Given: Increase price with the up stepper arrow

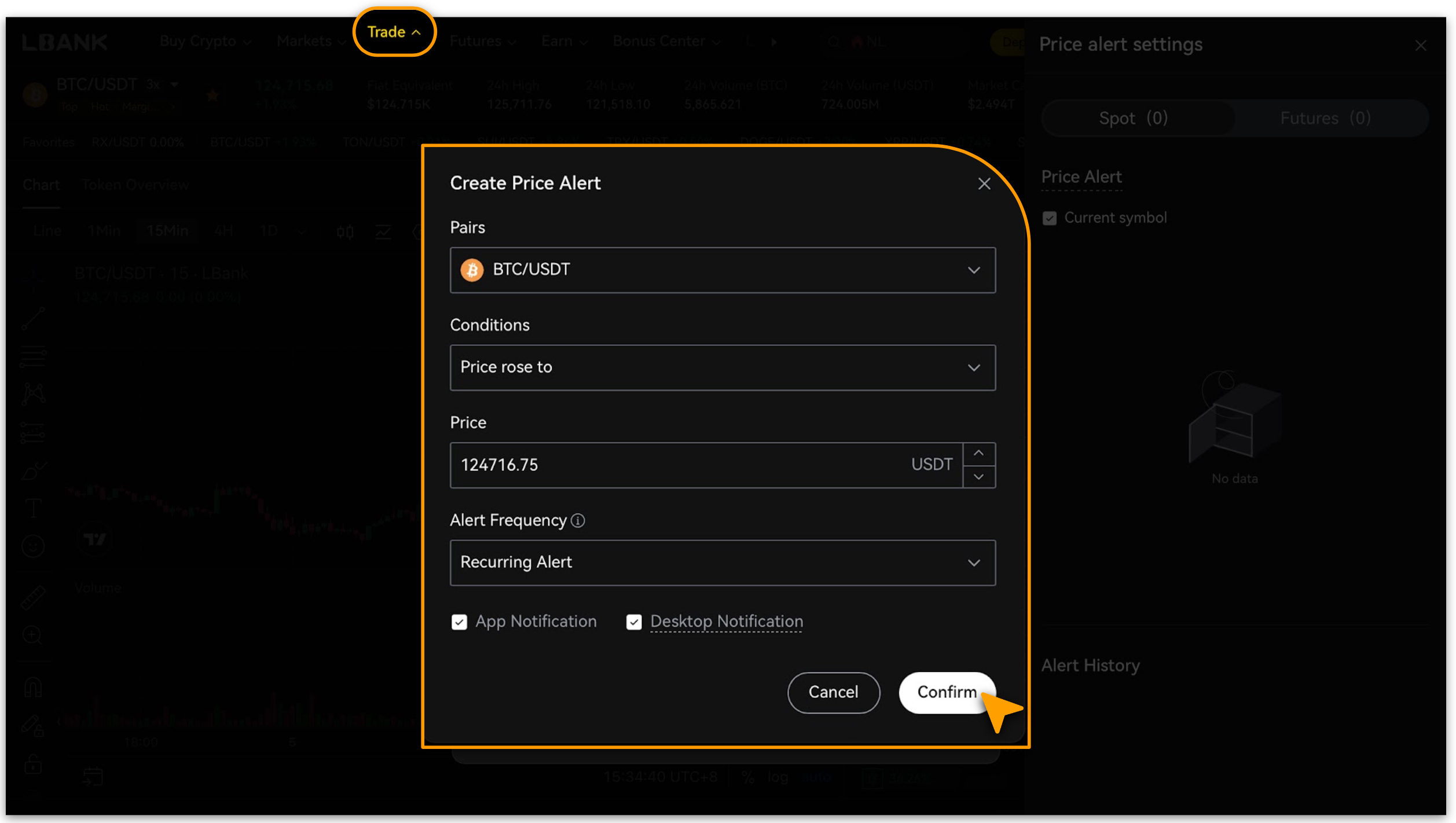Looking at the screenshot, I should (978, 453).
